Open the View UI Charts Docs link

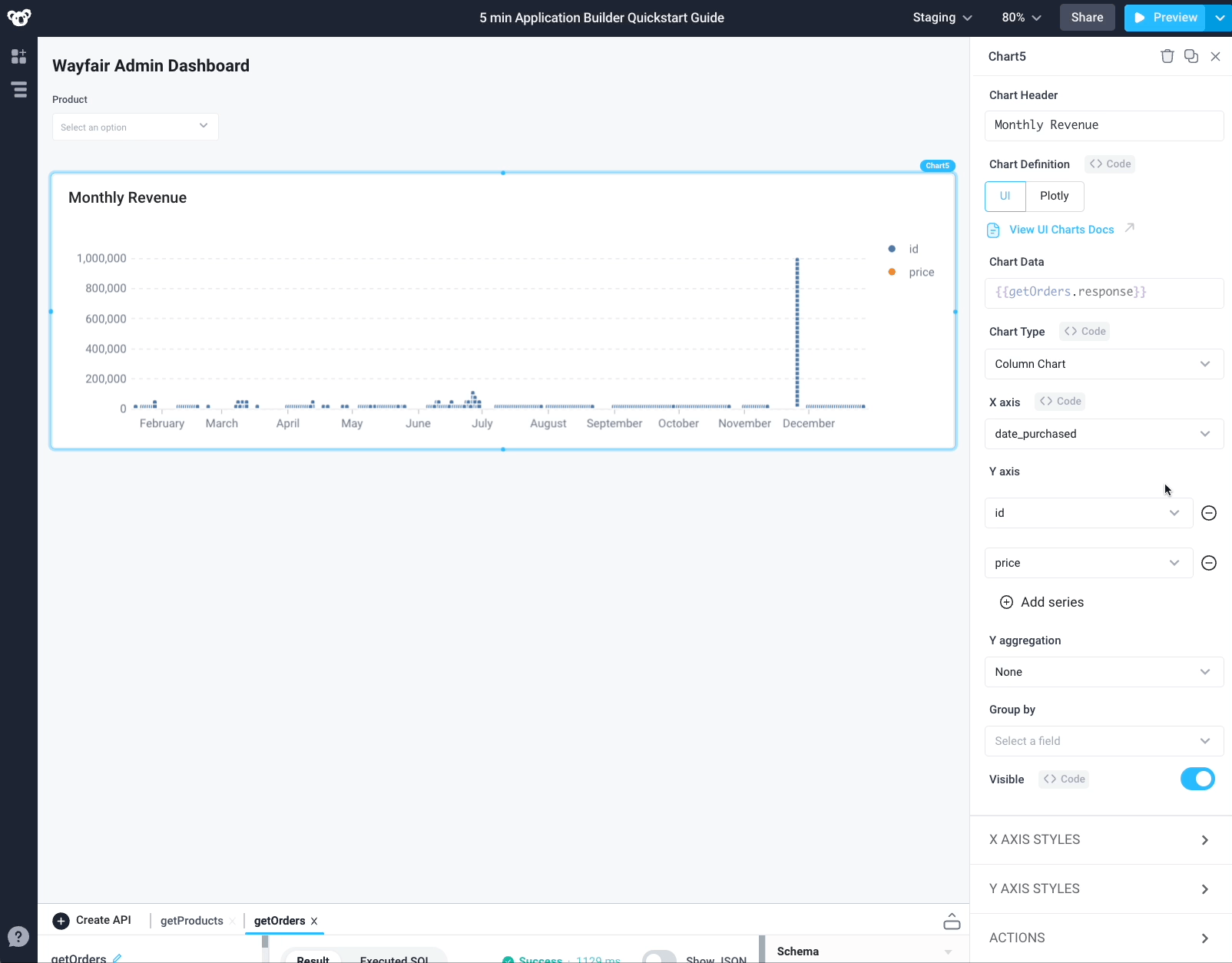pos(1061,230)
